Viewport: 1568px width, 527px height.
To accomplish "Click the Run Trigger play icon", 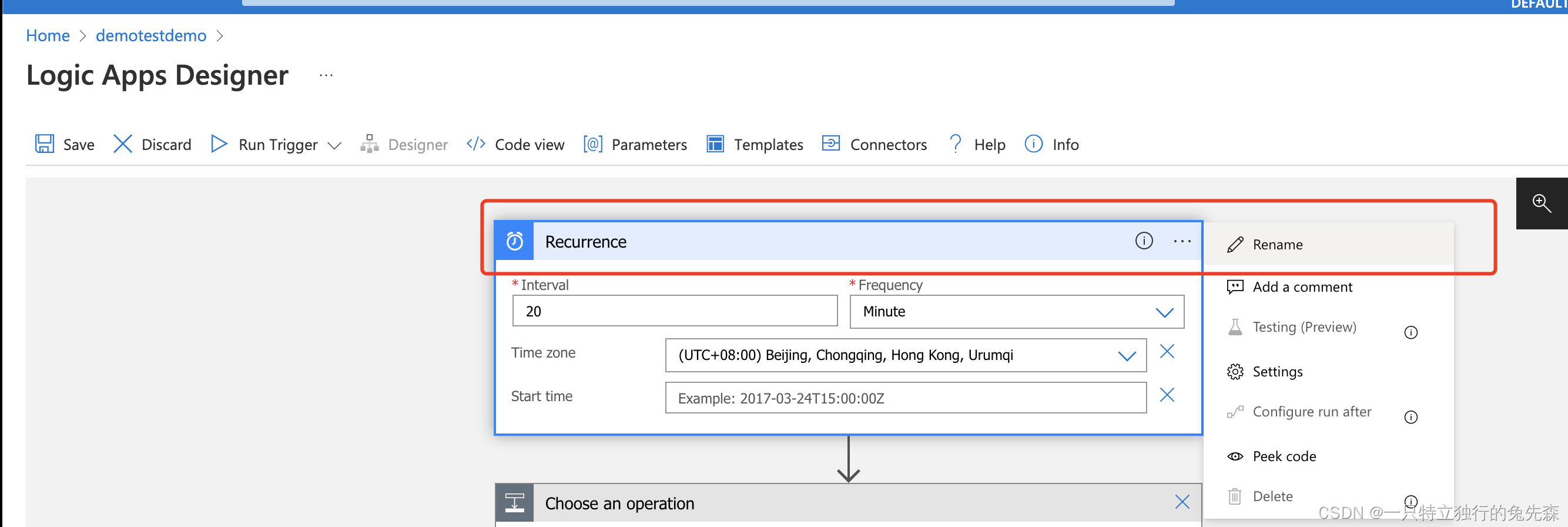I will pos(219,144).
